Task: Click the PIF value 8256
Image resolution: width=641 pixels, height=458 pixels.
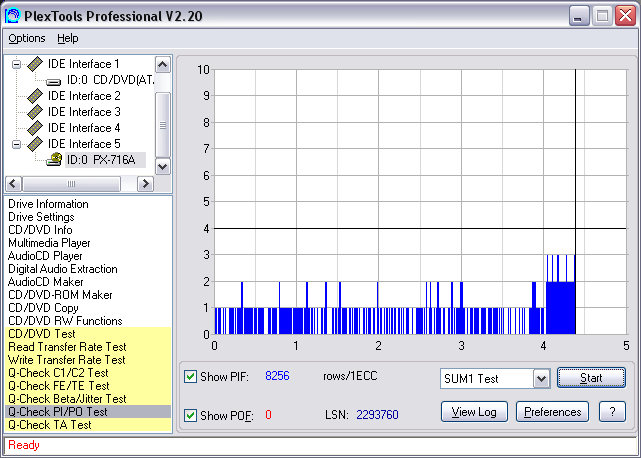Action: tap(277, 376)
